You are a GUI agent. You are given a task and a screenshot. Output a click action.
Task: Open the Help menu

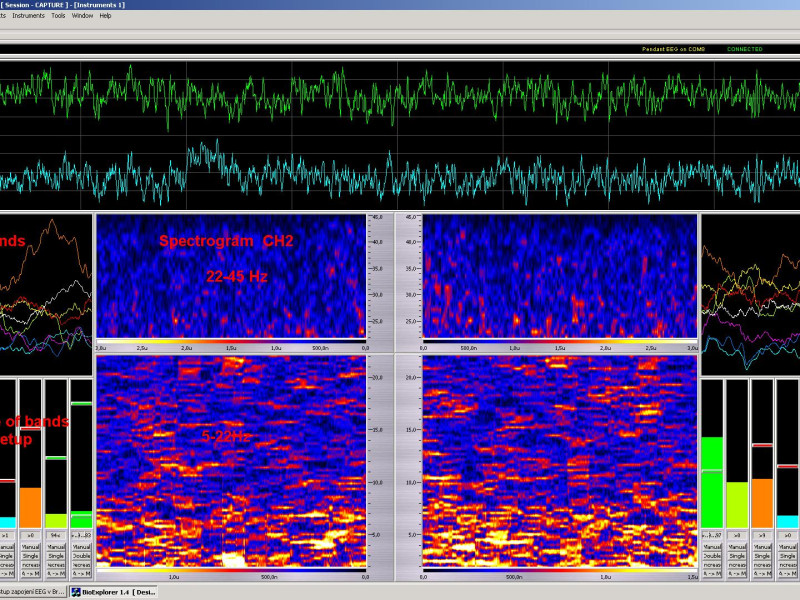coord(105,16)
